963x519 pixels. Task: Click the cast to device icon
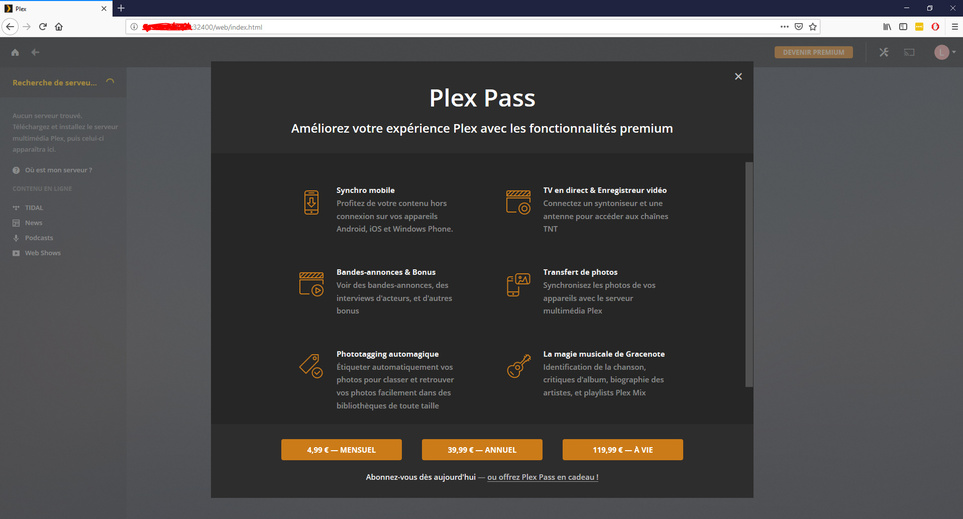tap(909, 53)
